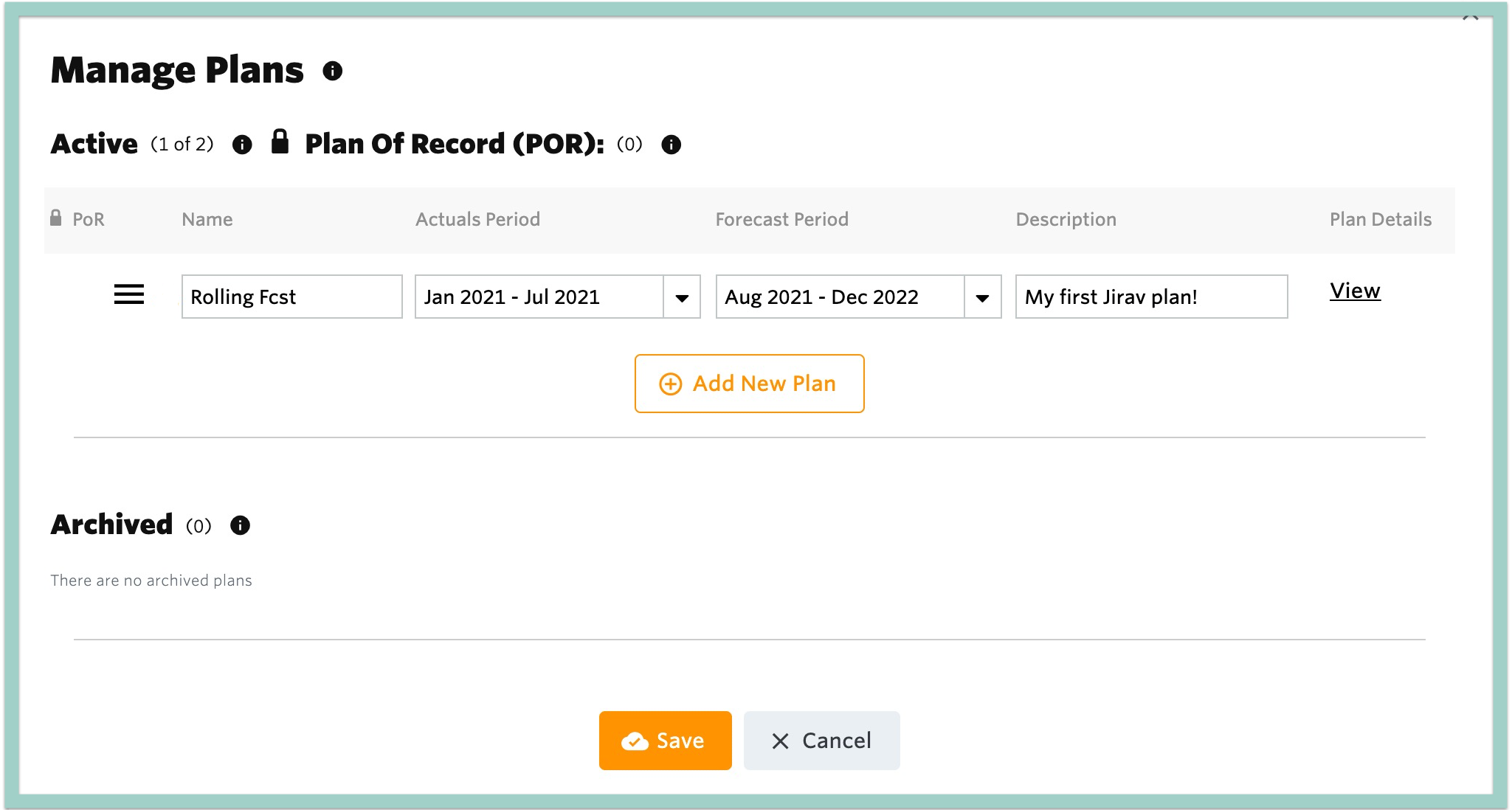Click the Plan Details column header
This screenshot has width=1512, height=810.
(1381, 219)
